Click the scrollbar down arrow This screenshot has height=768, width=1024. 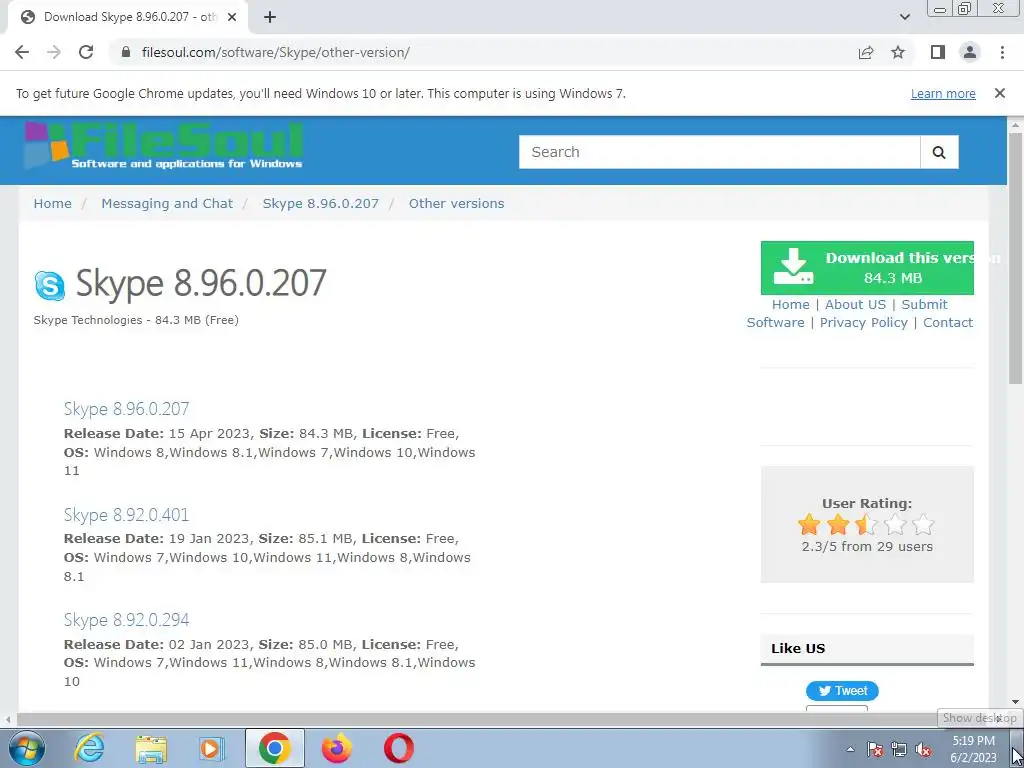coord(1015,702)
